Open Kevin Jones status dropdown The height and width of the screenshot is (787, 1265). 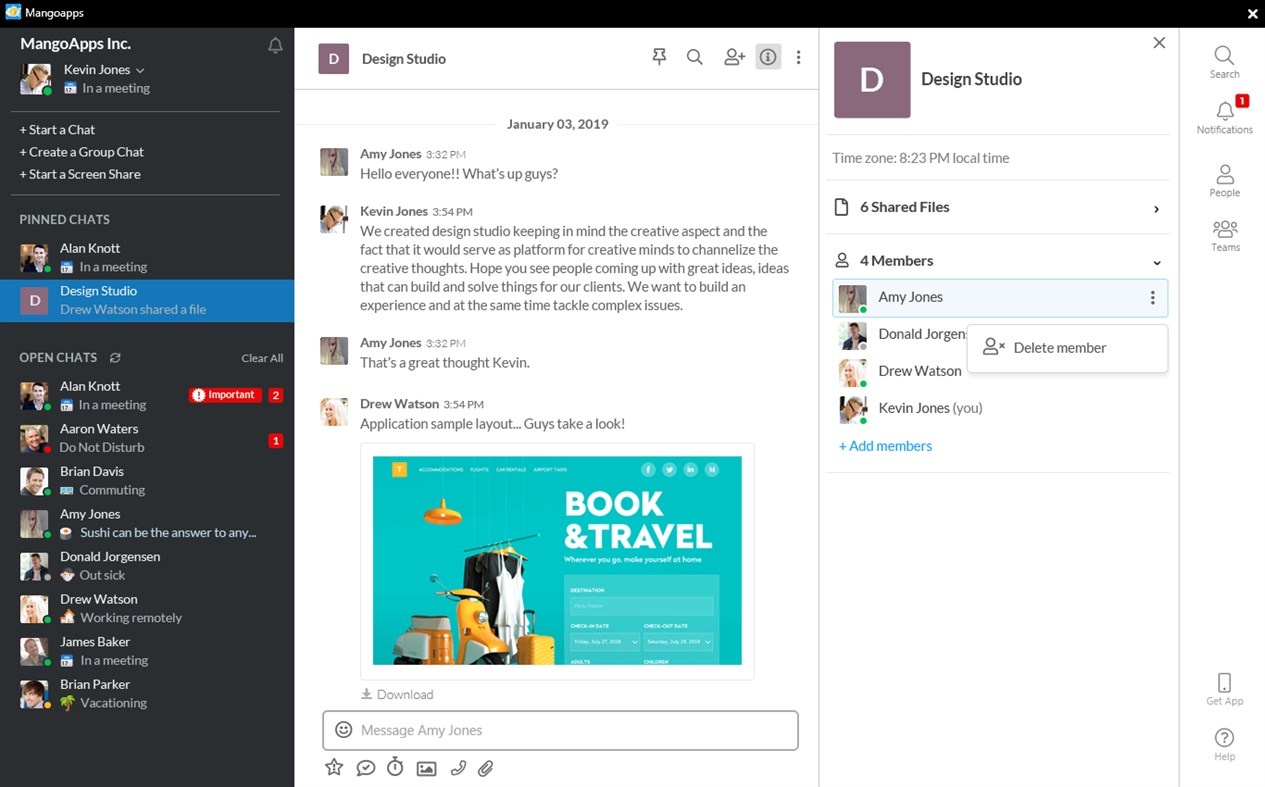click(x=137, y=69)
